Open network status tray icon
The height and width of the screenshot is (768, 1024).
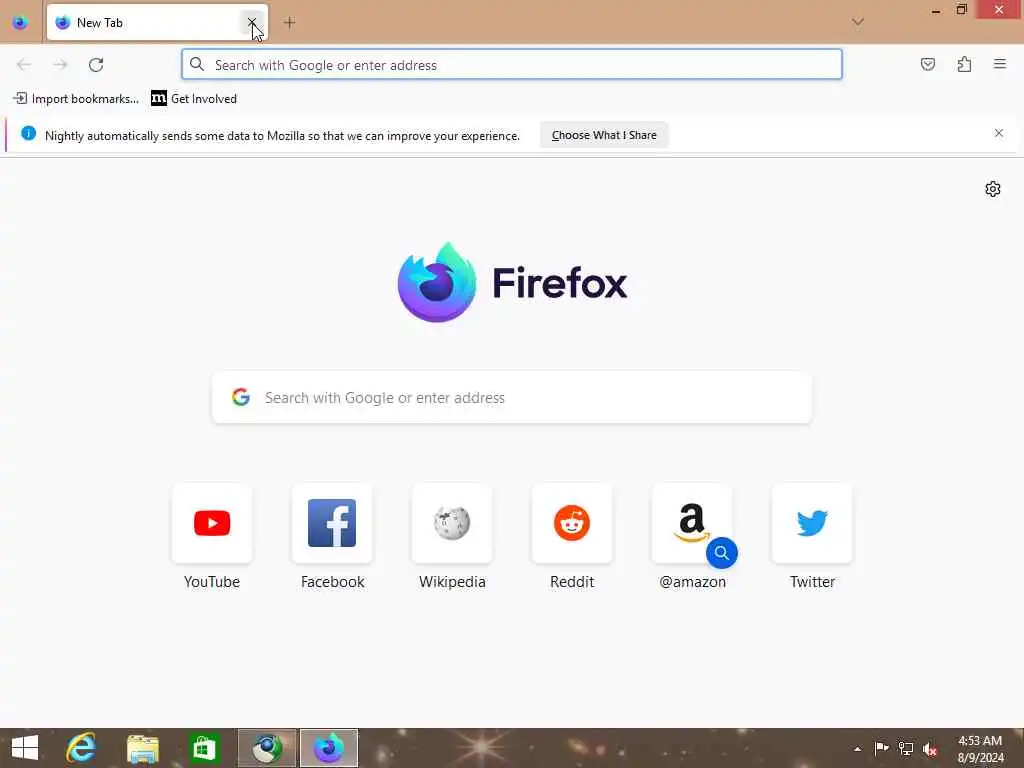(x=906, y=748)
